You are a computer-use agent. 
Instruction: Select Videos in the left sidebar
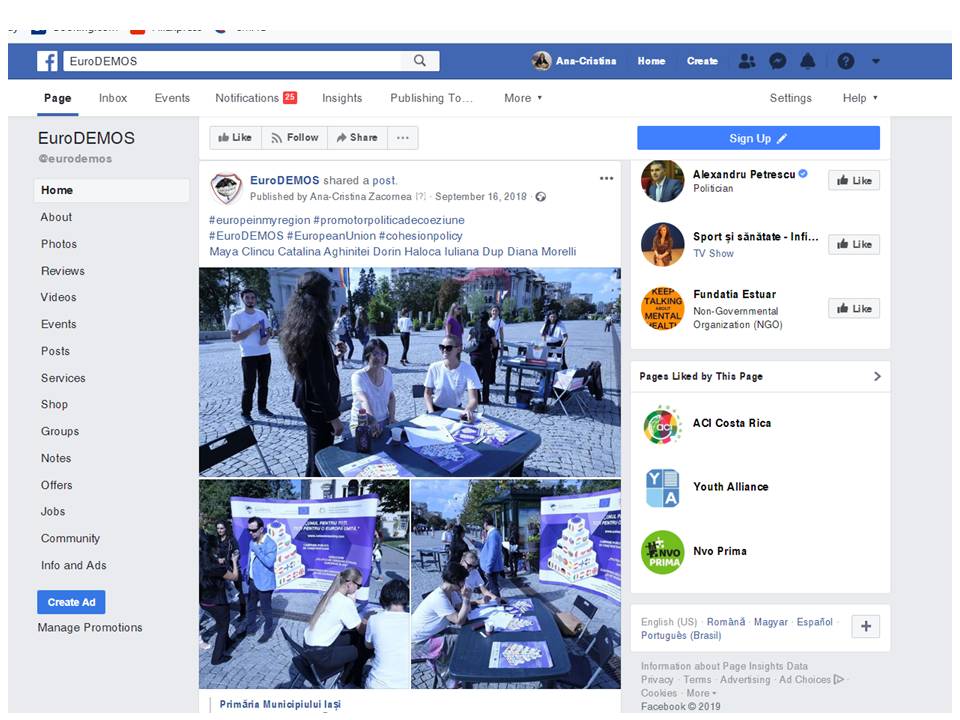pyautogui.click(x=58, y=298)
